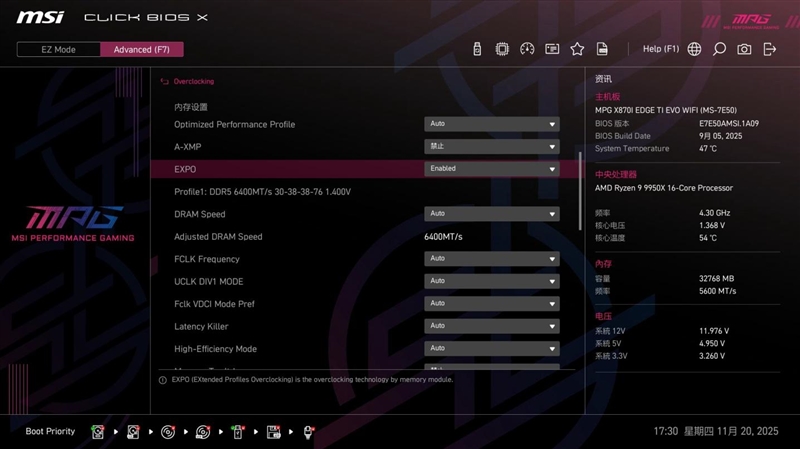Click the 32768 MB memory capacity value
This screenshot has height=449, width=800.
pos(716,279)
